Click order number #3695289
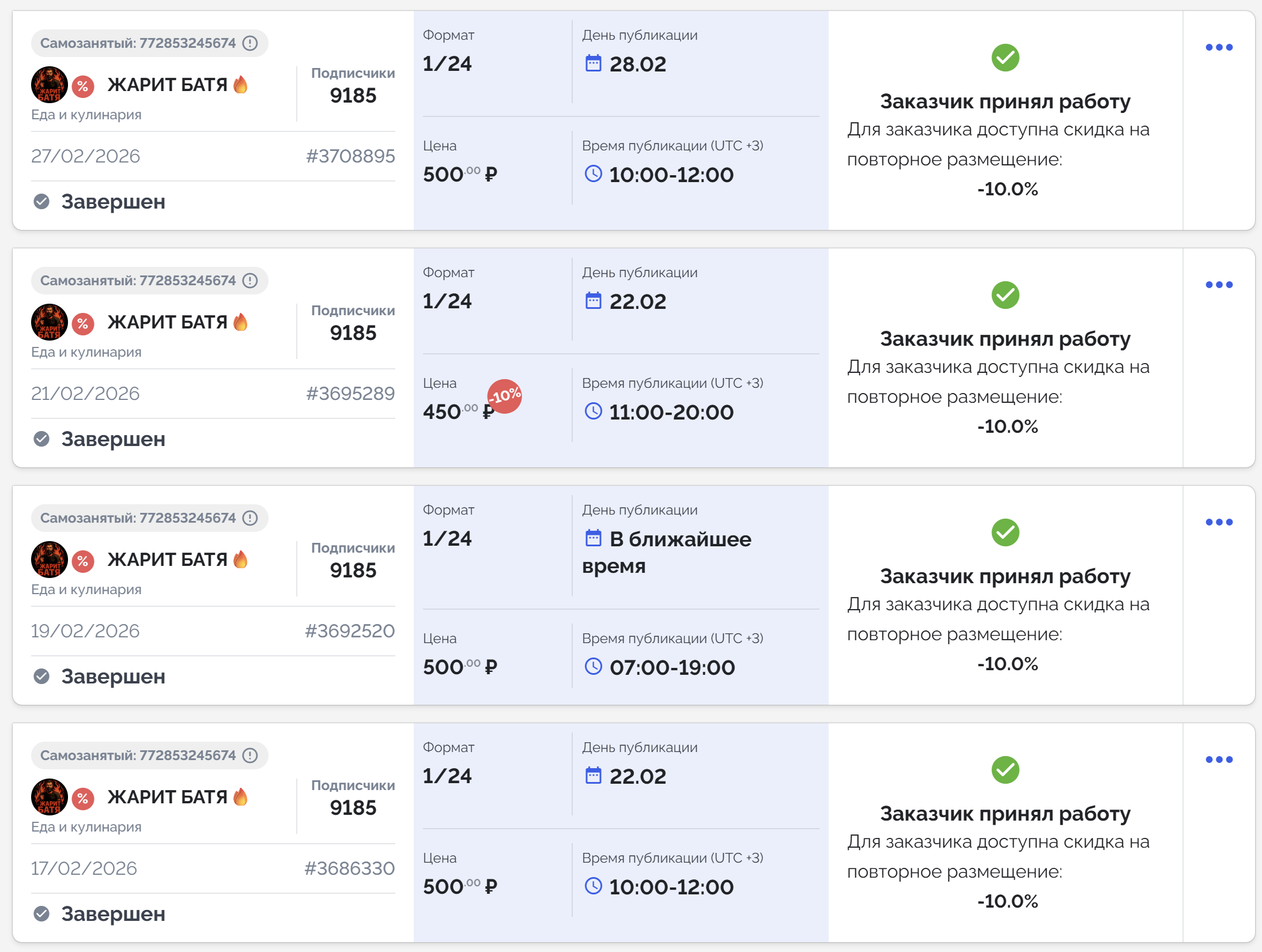 click(350, 394)
